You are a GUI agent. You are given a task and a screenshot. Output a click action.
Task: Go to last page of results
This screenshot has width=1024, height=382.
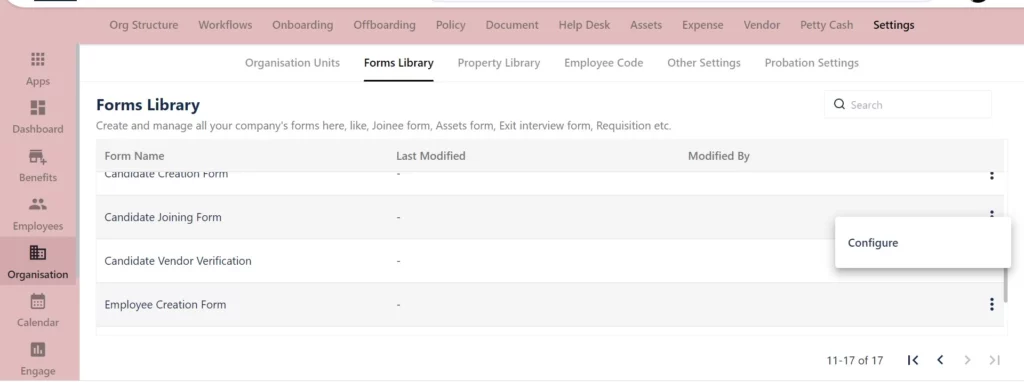coord(995,360)
